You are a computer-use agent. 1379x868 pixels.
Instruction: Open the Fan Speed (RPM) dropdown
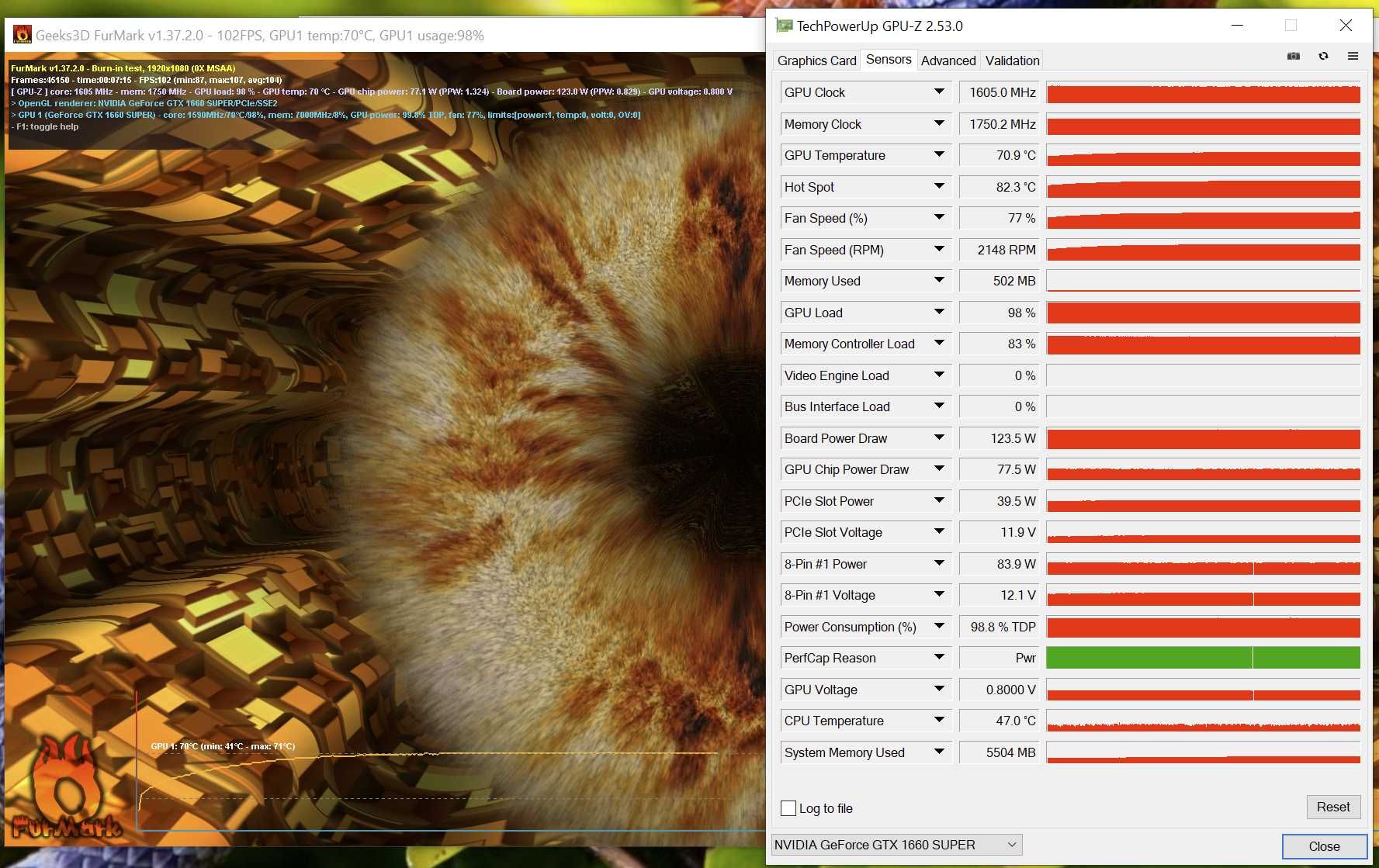[x=939, y=250]
